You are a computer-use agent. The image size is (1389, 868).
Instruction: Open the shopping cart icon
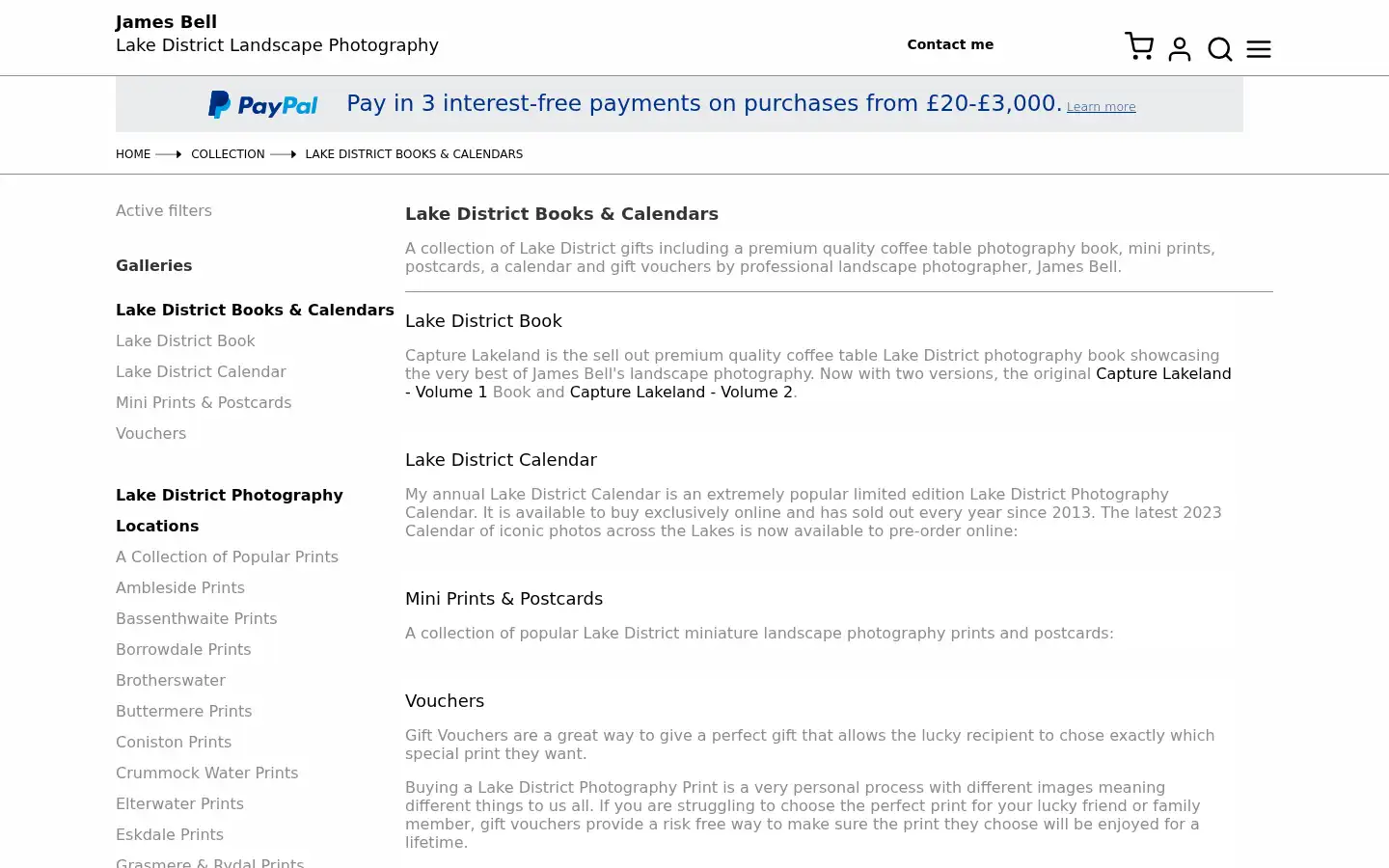coord(1139,46)
